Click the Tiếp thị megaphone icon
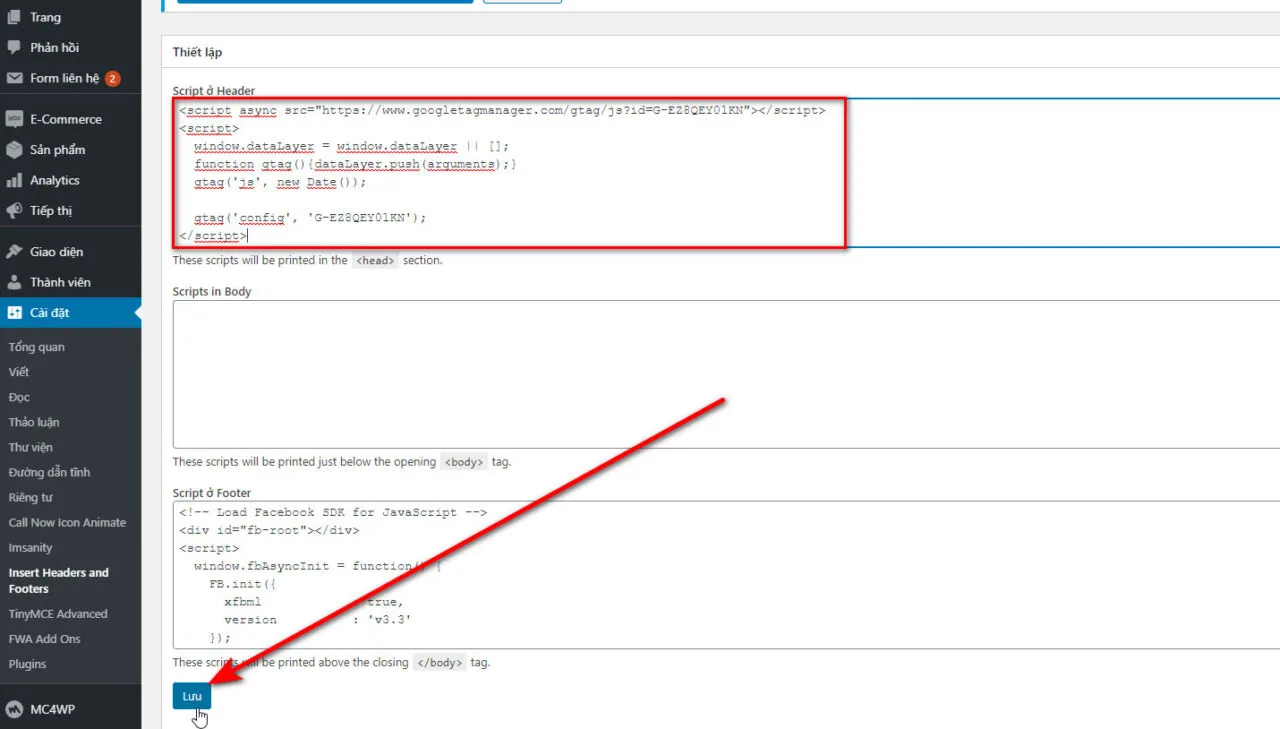The height and width of the screenshot is (729, 1280). [14, 210]
